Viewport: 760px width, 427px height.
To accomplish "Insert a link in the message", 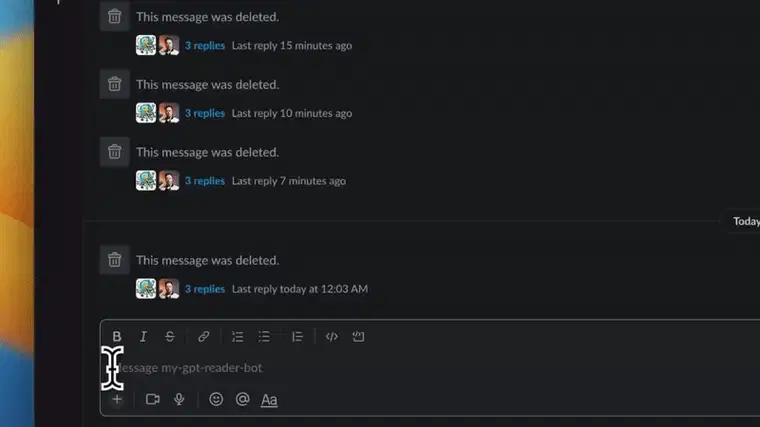I will 204,336.
